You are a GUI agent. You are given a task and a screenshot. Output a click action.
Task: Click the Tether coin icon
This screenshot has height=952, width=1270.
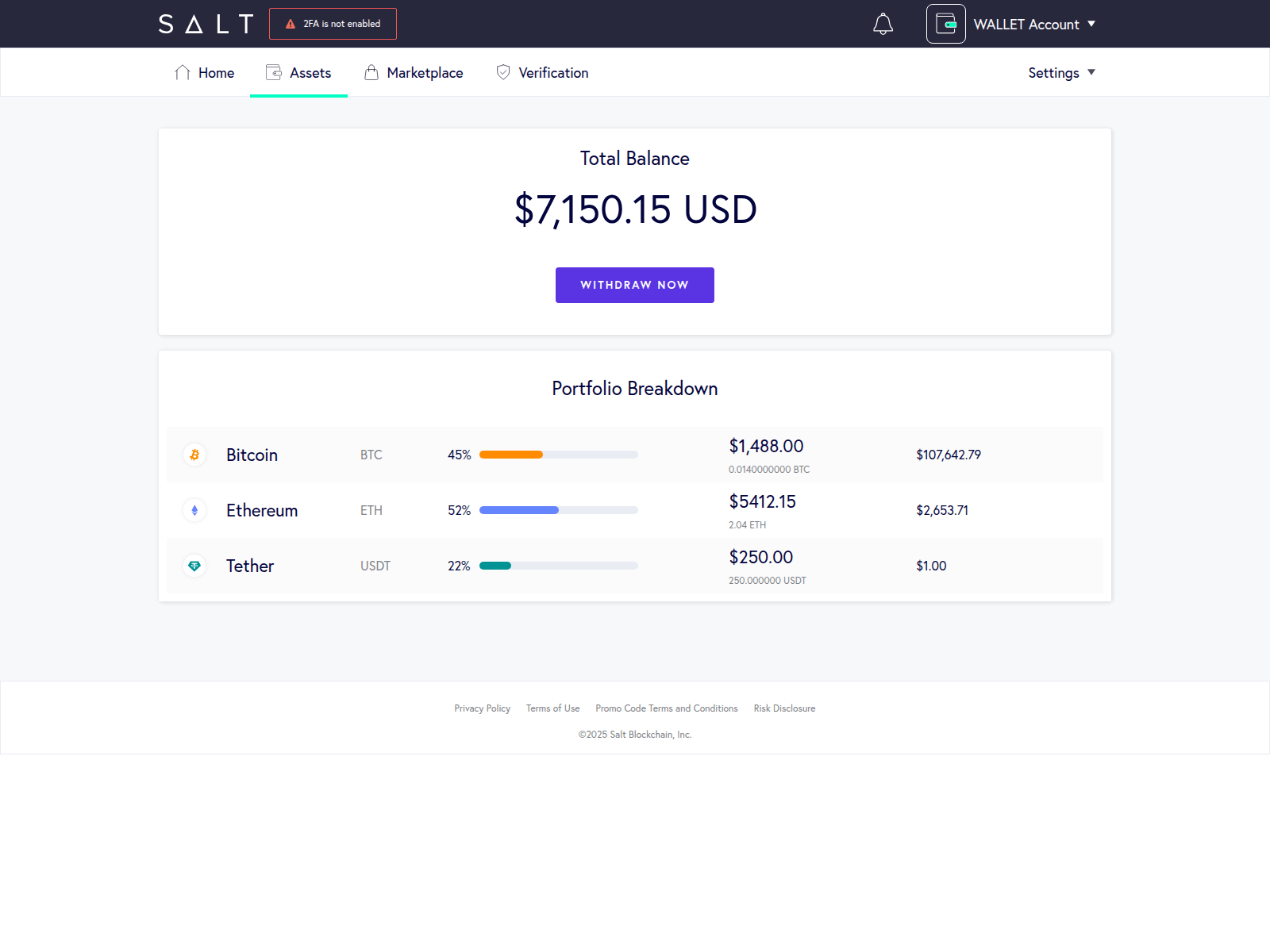194,566
